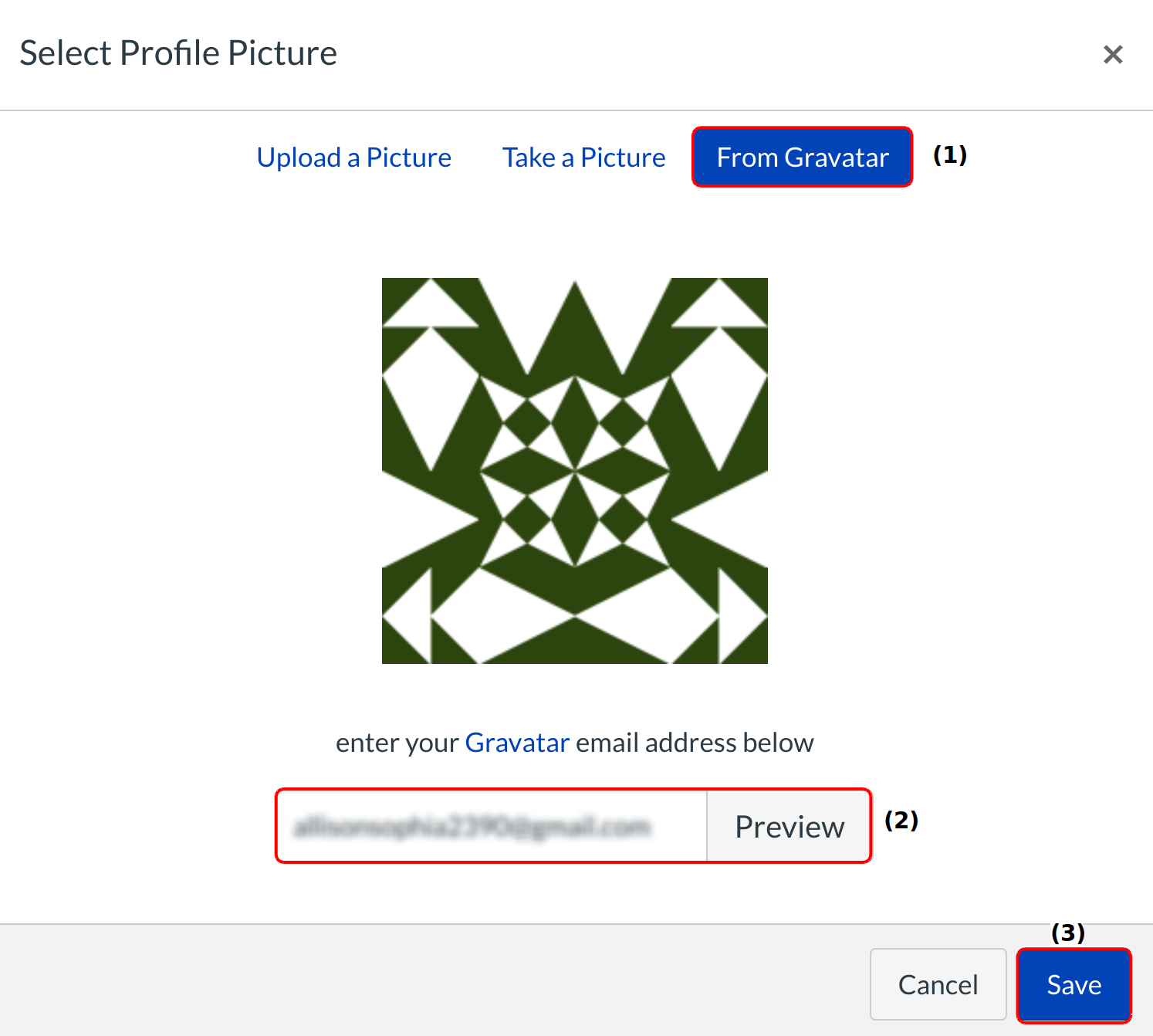Click the (3) annotation above Save
Screen dimensions: 1153x1036
click(1068, 933)
